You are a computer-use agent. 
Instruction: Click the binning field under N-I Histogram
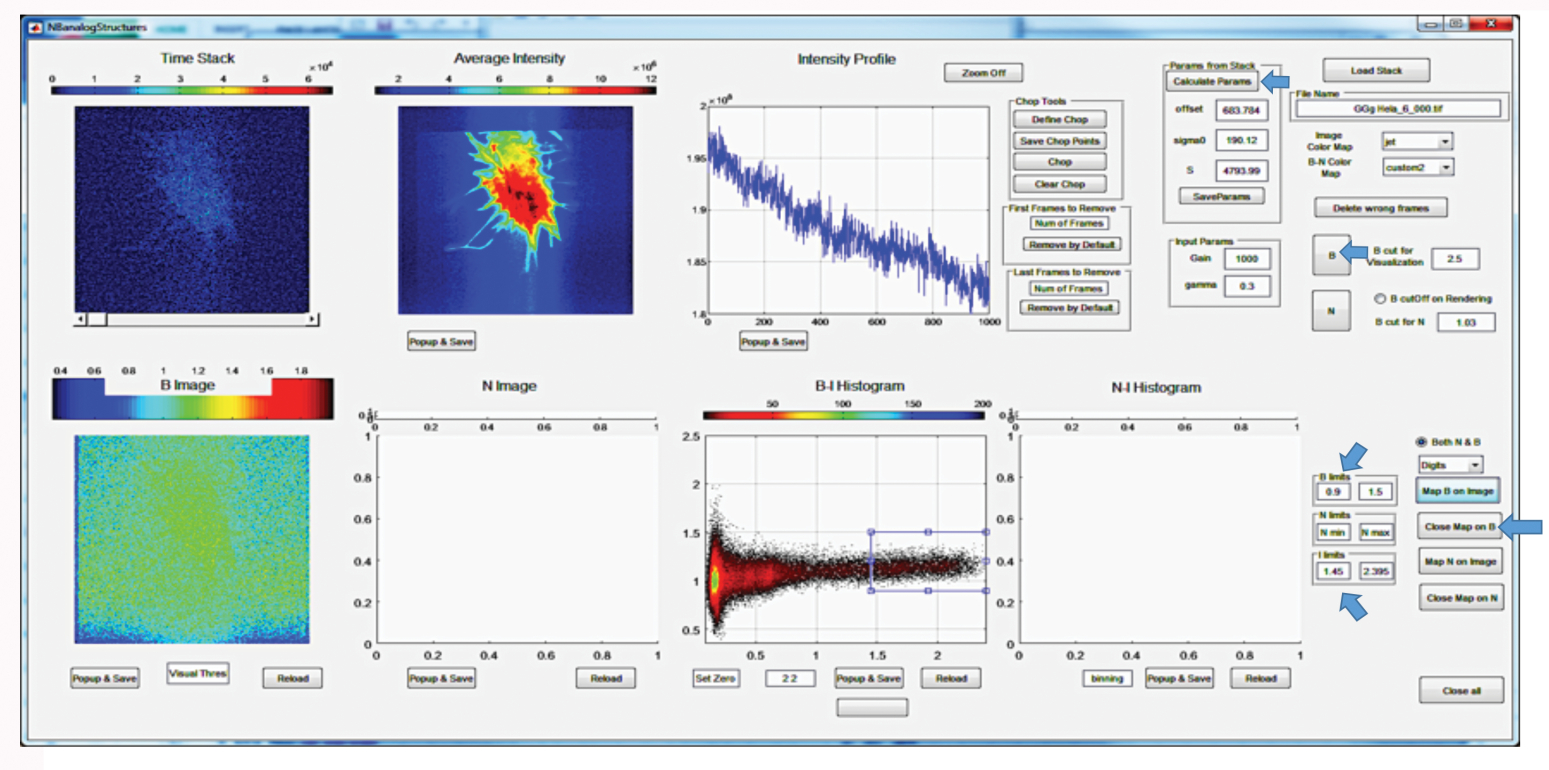pos(1107,678)
